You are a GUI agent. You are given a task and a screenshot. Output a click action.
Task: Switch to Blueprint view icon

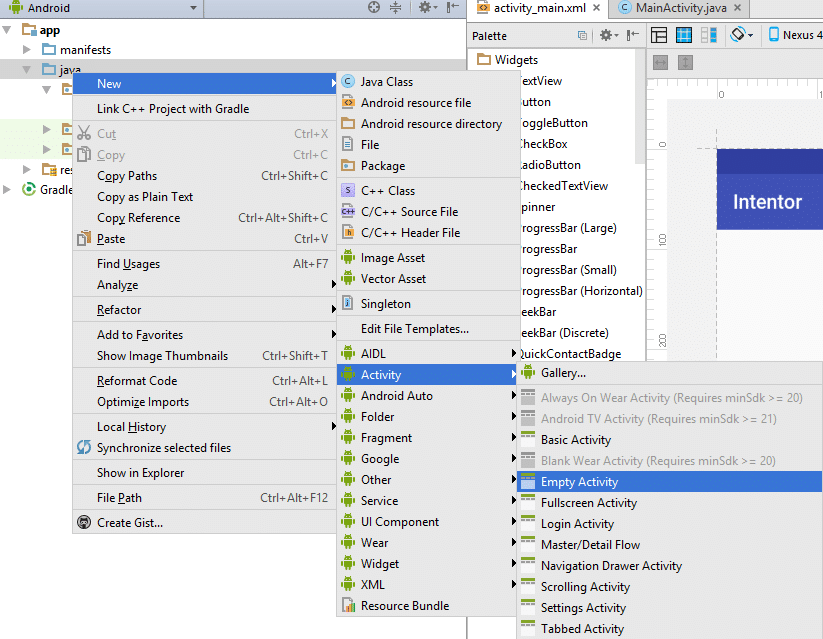(684, 35)
